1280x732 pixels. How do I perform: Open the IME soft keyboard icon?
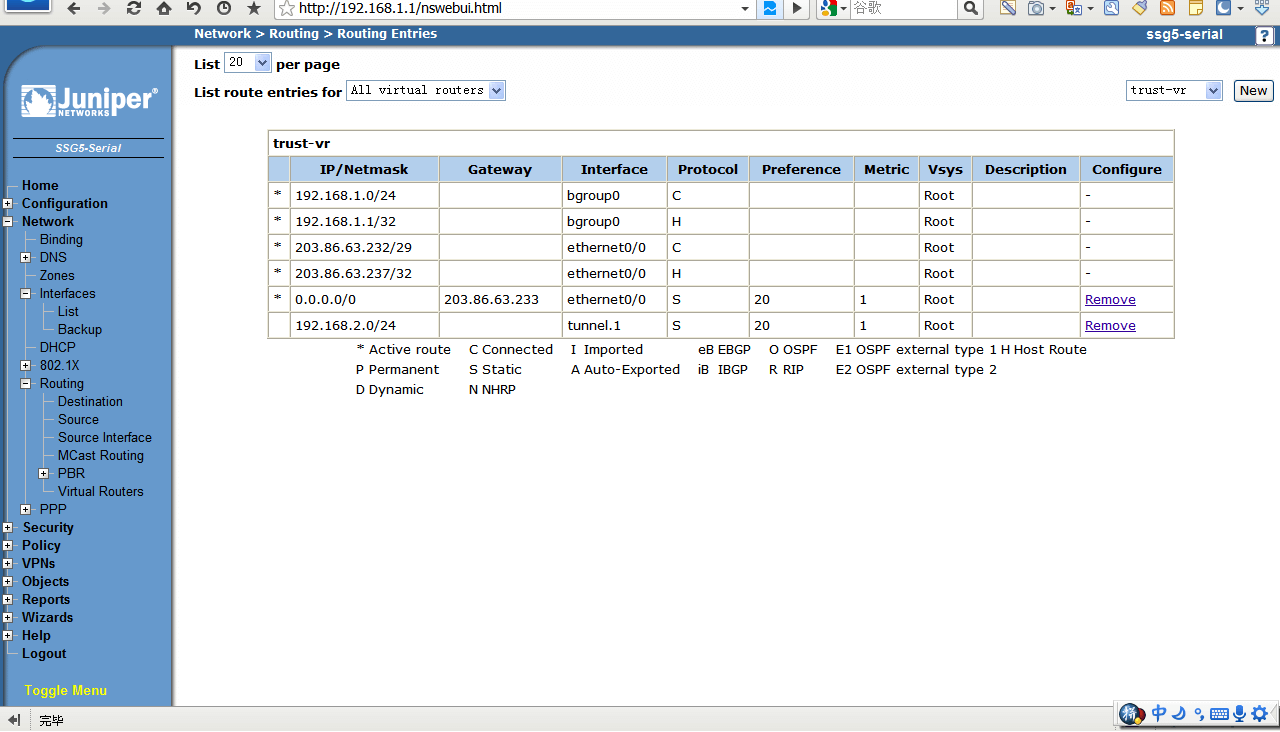[x=1219, y=713]
